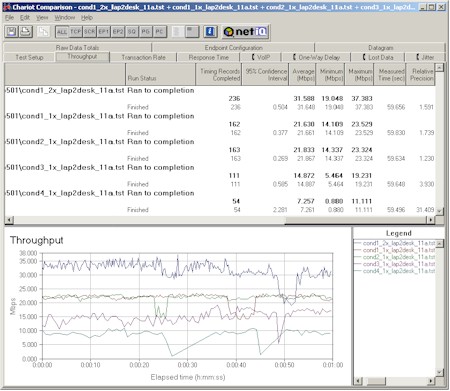
Task: Open the Window menu
Action: (65, 18)
